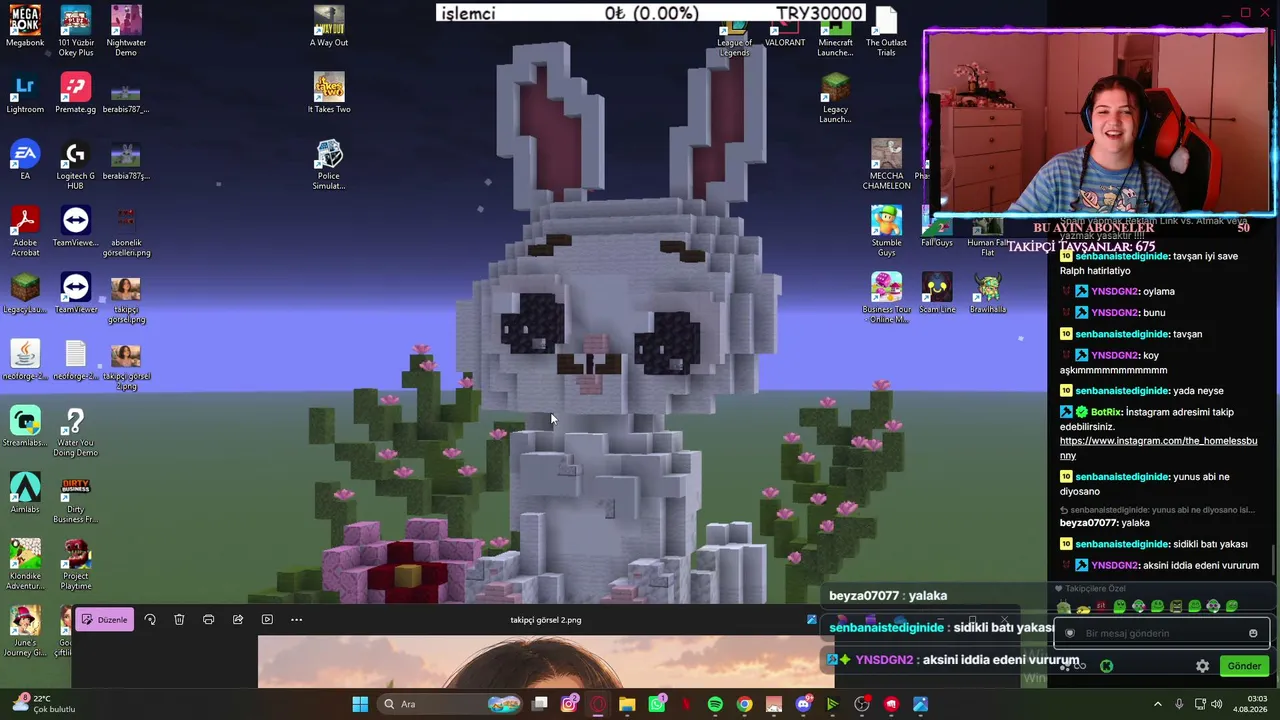
Task: Open Netflix from the taskbar
Action: point(686,704)
